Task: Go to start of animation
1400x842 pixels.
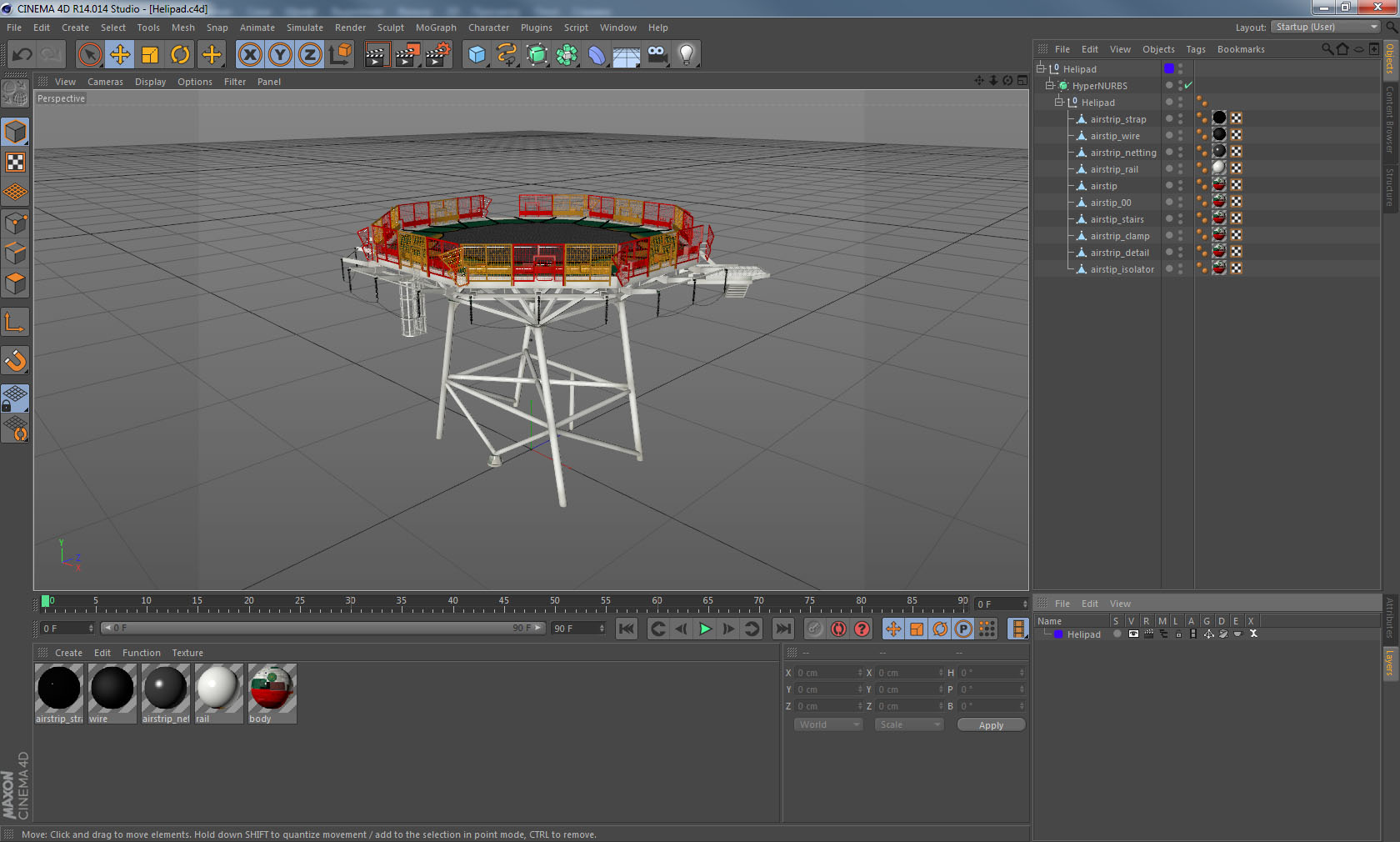Action: pos(627,629)
